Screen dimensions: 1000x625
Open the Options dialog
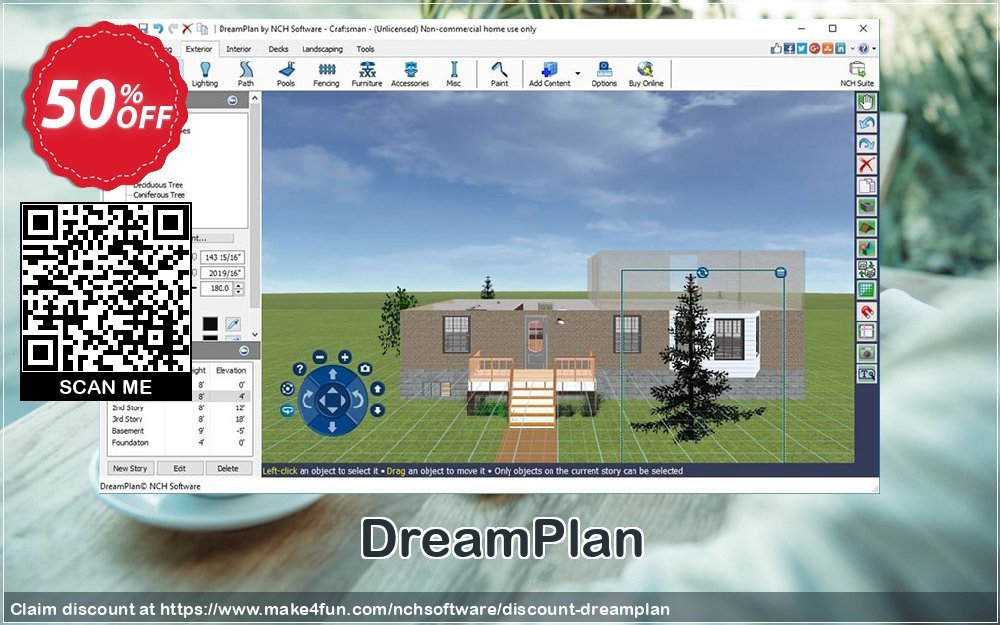604,74
